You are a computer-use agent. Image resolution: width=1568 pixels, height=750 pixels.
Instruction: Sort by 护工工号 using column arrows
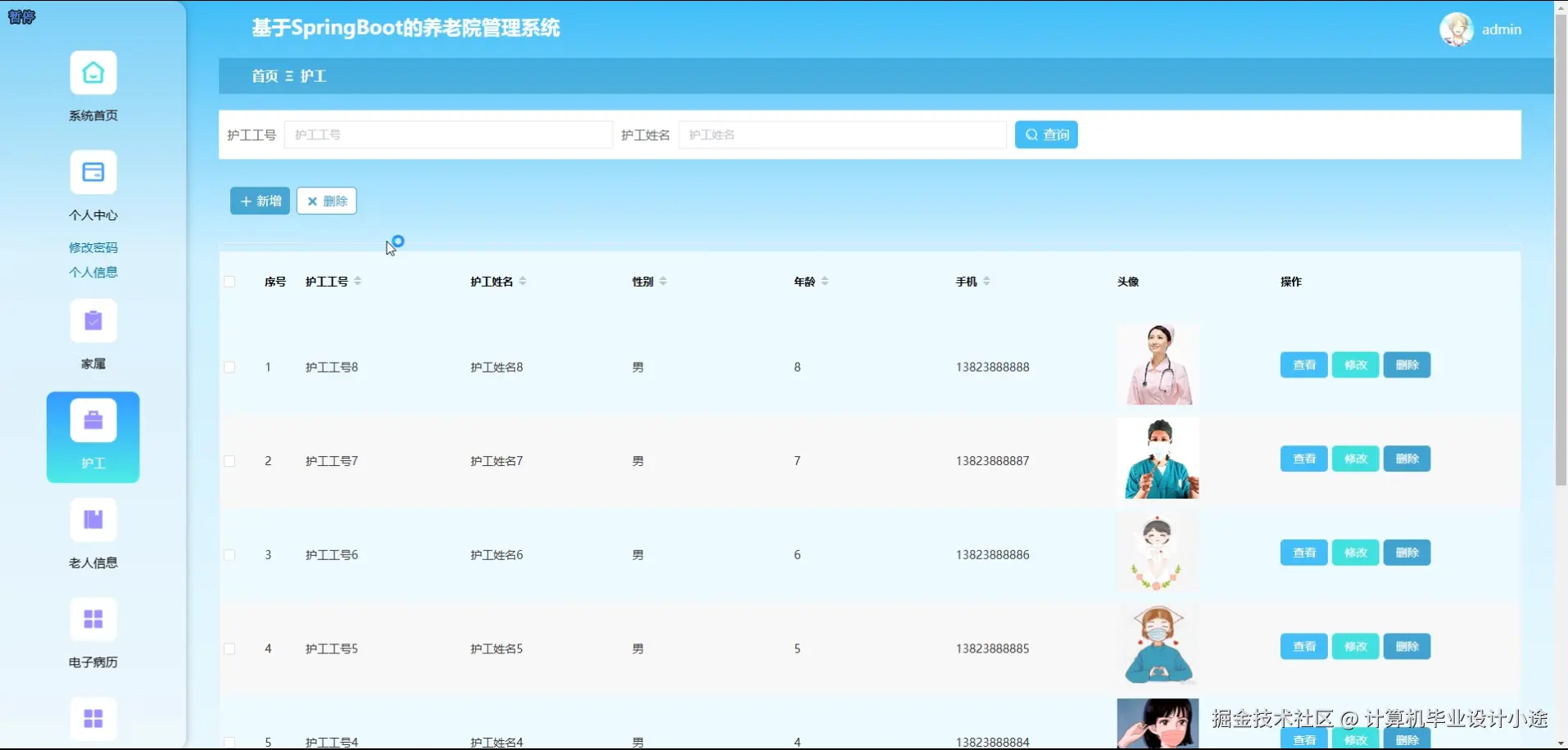tap(358, 281)
